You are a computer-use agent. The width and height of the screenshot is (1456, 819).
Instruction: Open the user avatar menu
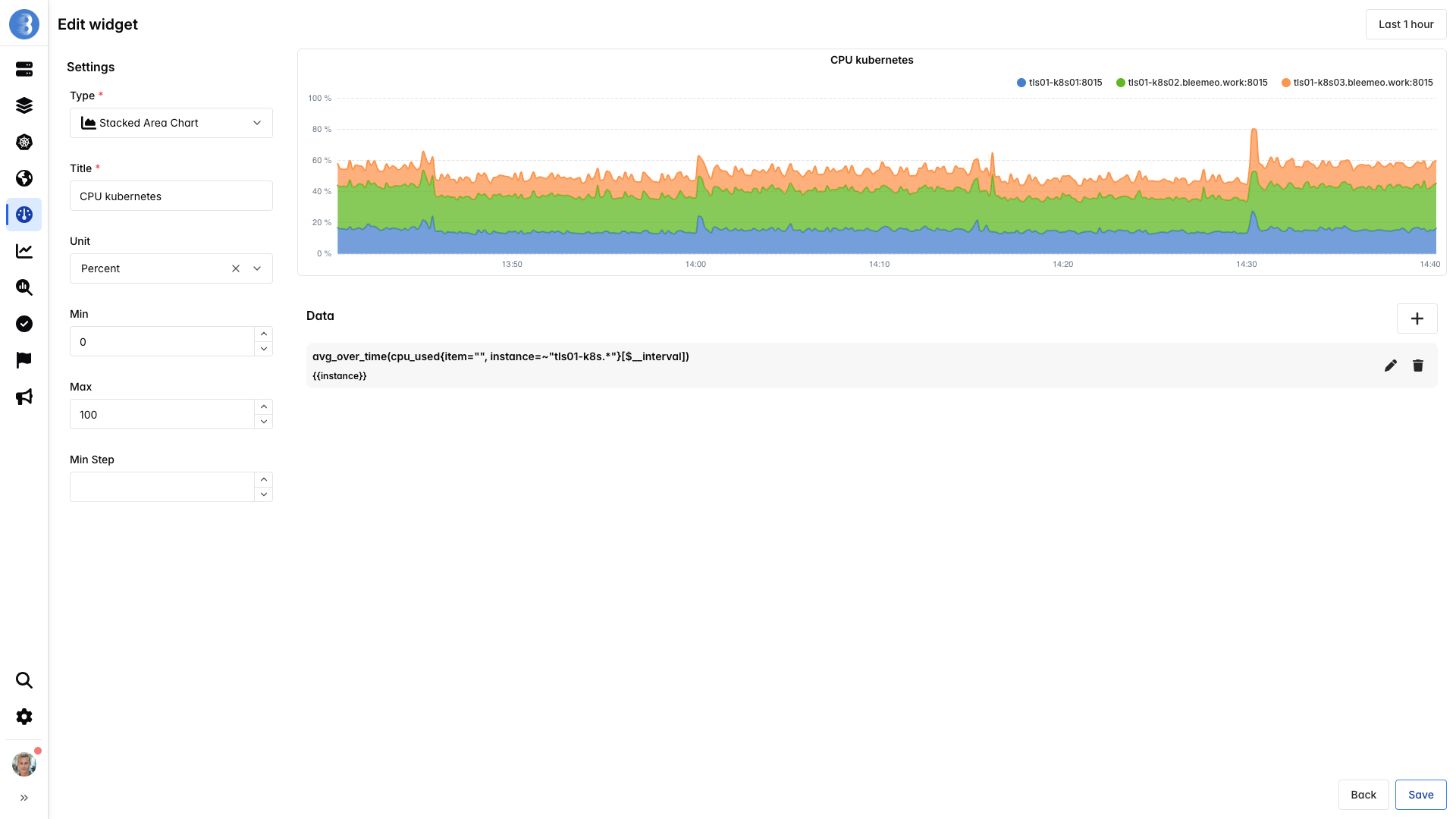pyautogui.click(x=24, y=764)
